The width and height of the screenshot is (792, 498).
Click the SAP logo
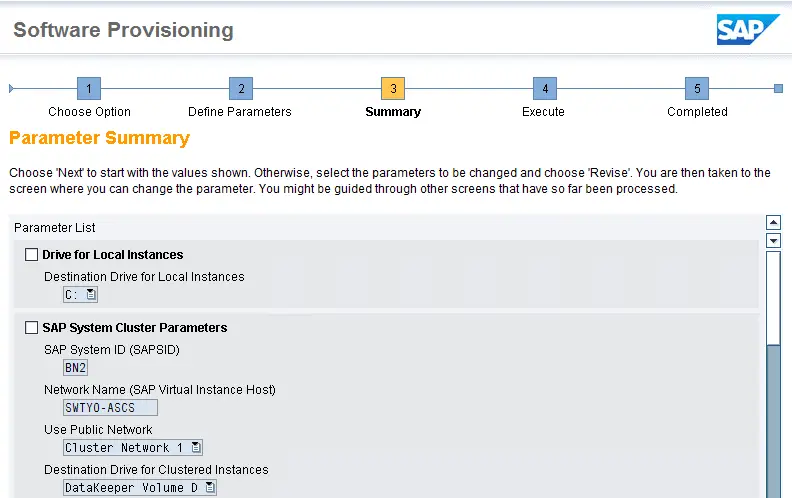(x=748, y=29)
